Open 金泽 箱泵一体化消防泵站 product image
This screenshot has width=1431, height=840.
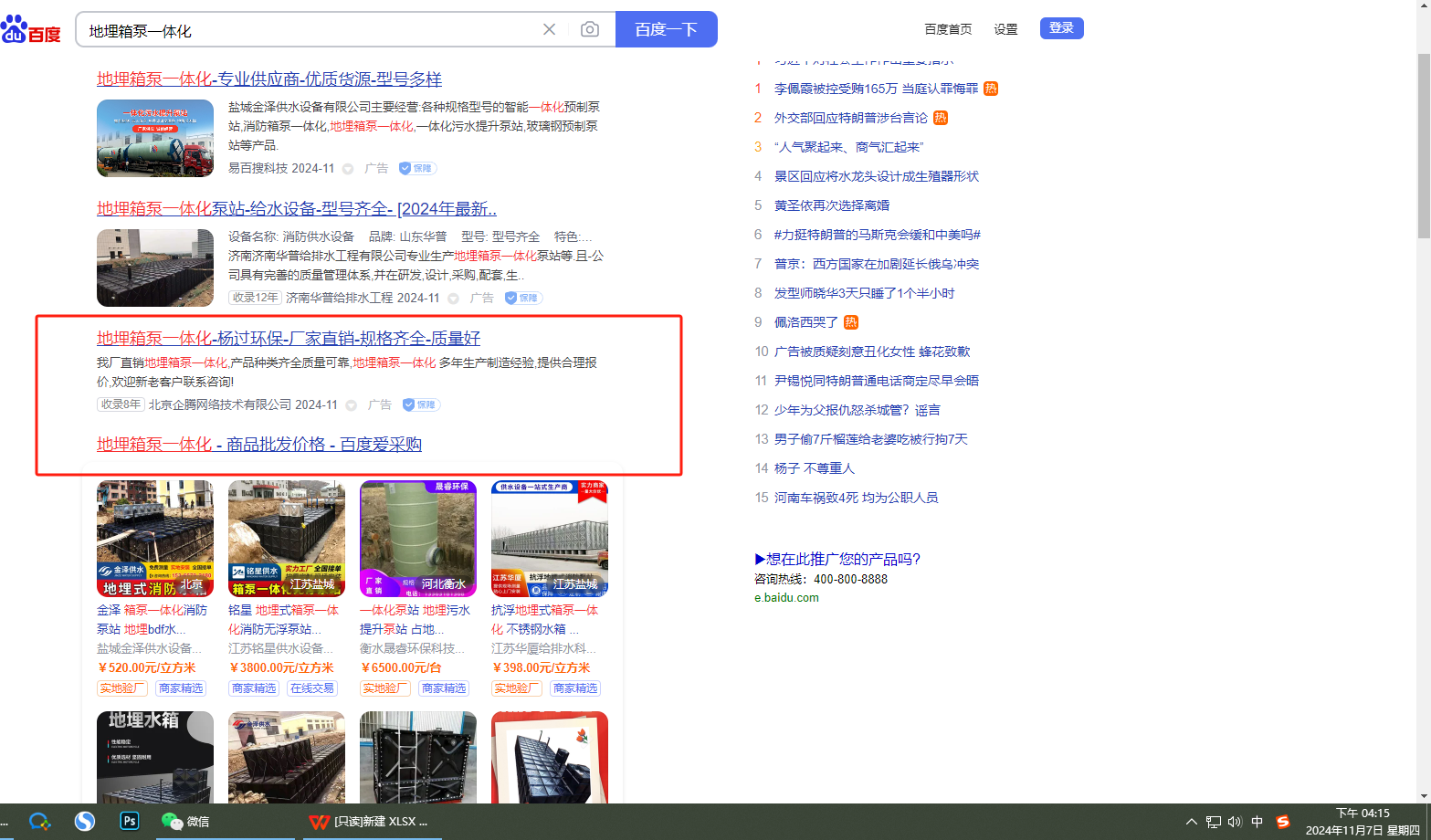click(x=155, y=539)
